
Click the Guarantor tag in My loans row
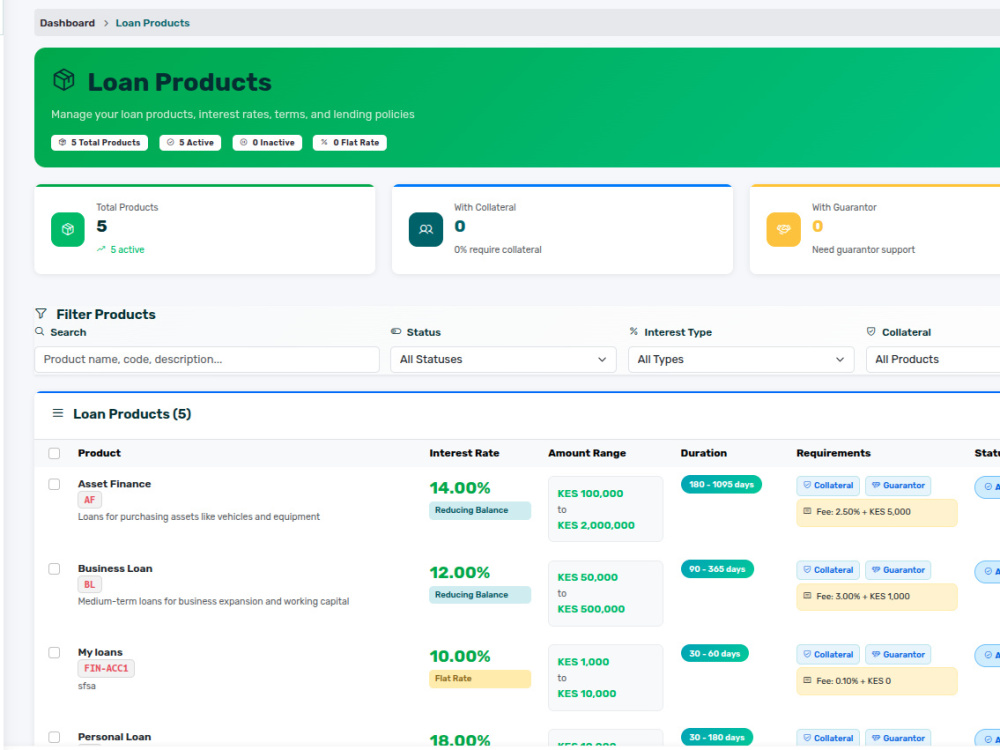(x=898, y=654)
